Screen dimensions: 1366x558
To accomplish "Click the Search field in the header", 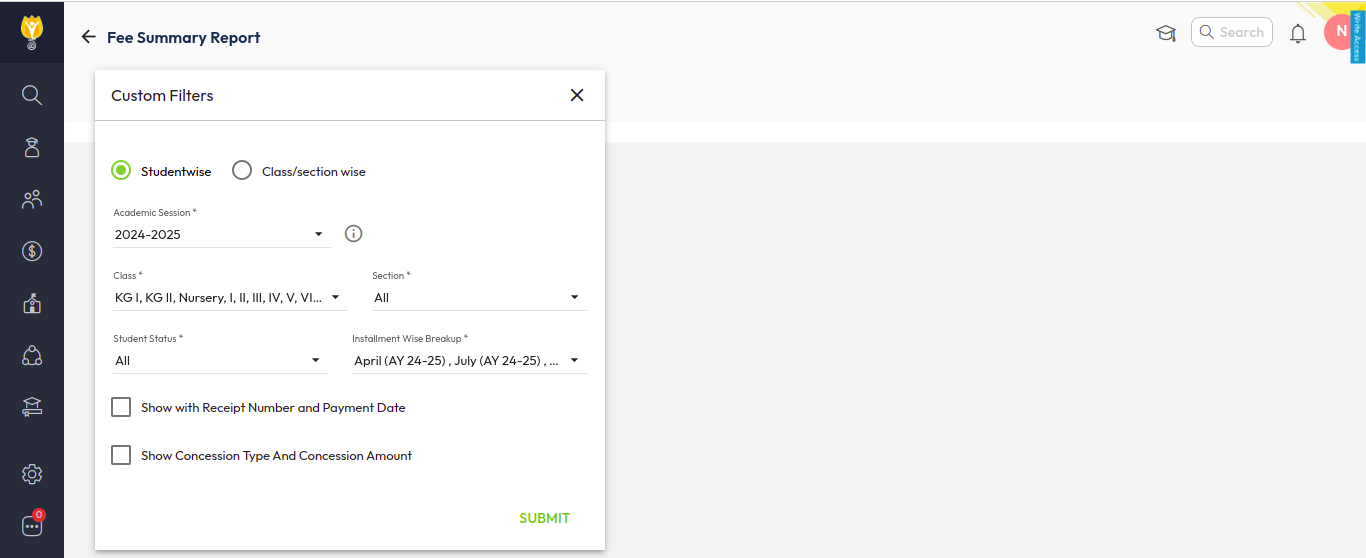I will tap(1233, 32).
